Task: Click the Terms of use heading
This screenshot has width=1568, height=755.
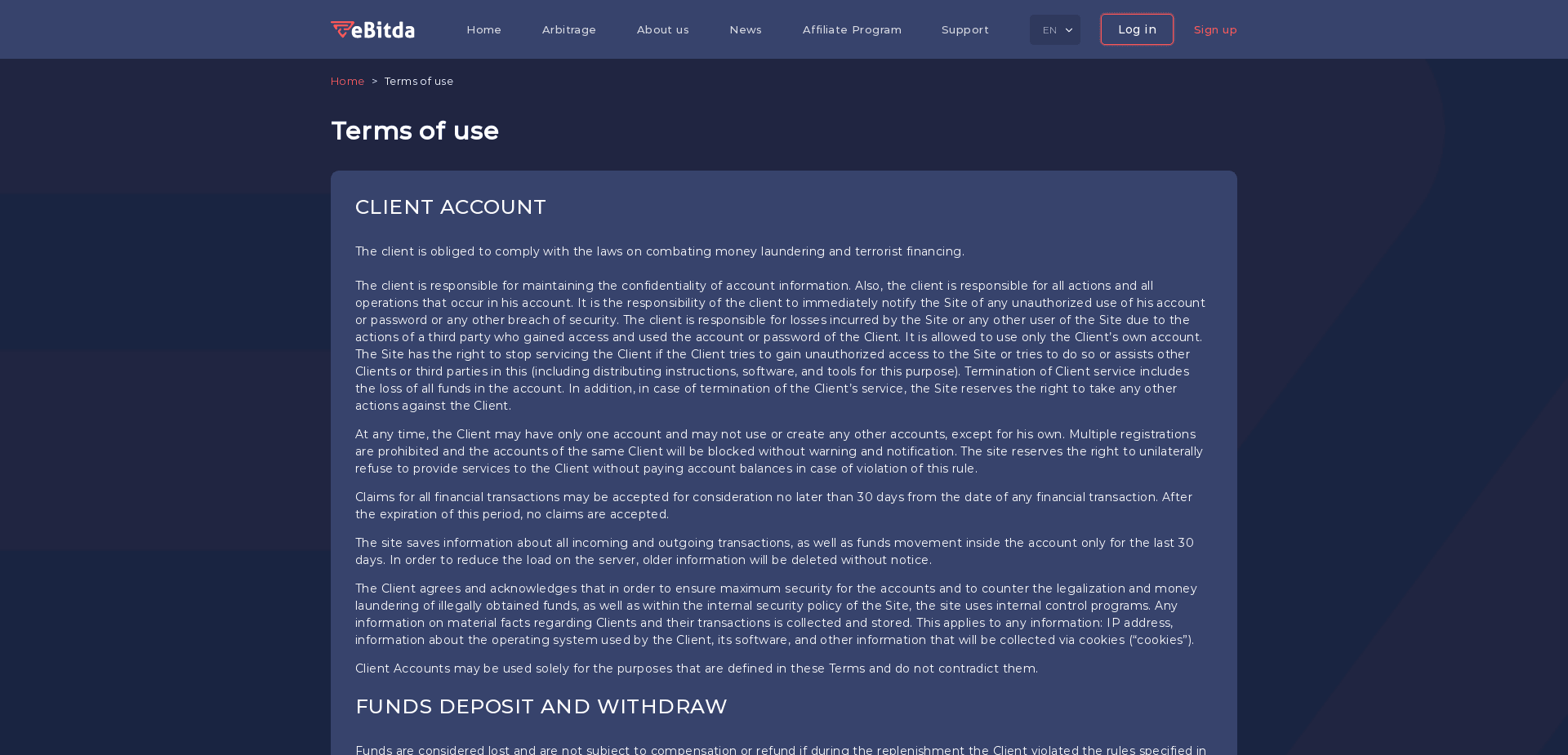Action: (414, 131)
